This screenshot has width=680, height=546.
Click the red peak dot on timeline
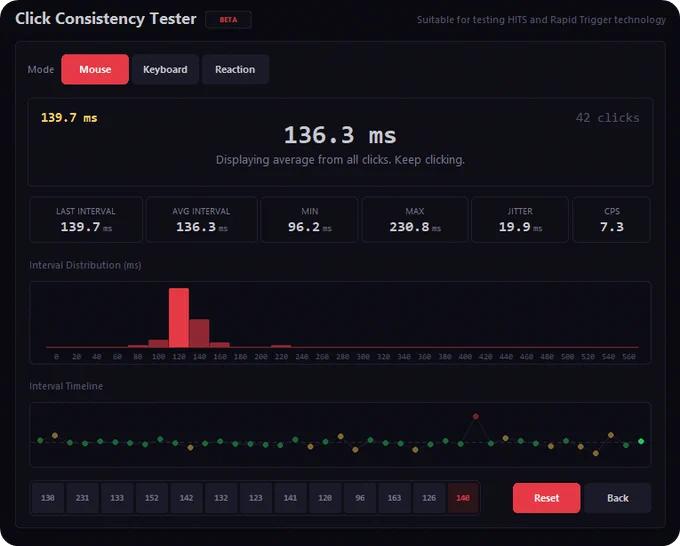pos(476,416)
